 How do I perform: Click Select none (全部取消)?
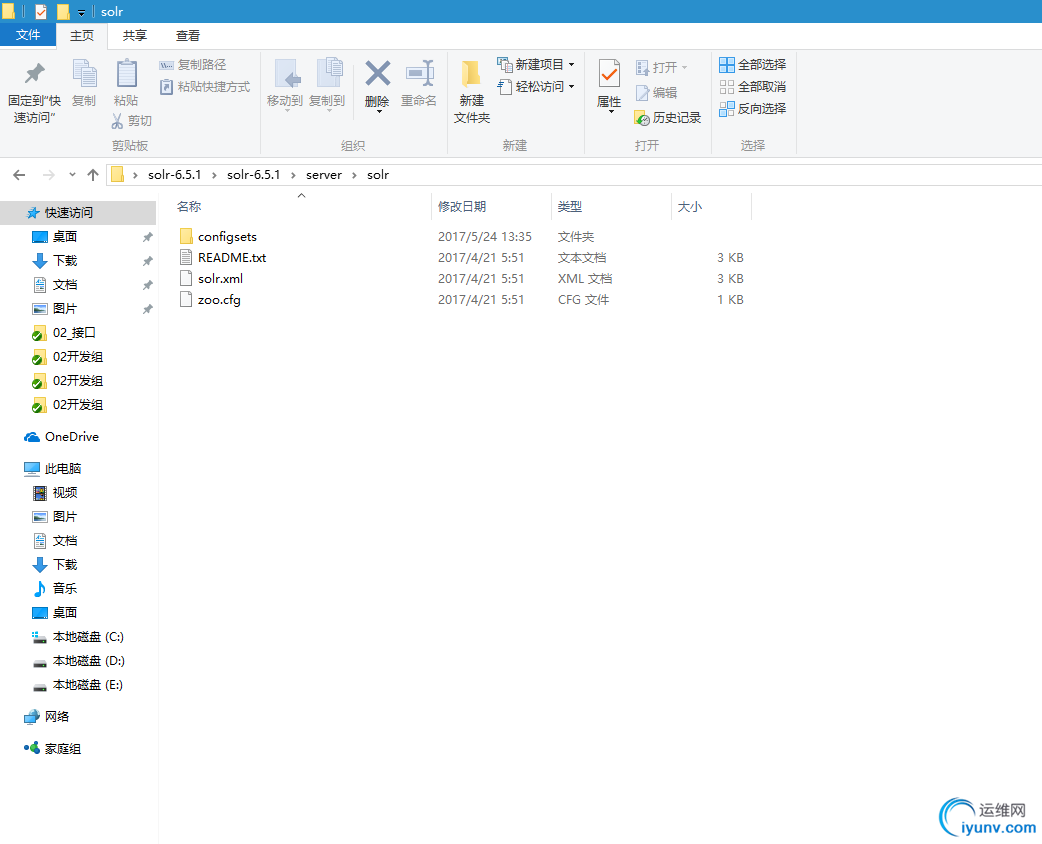point(753,86)
